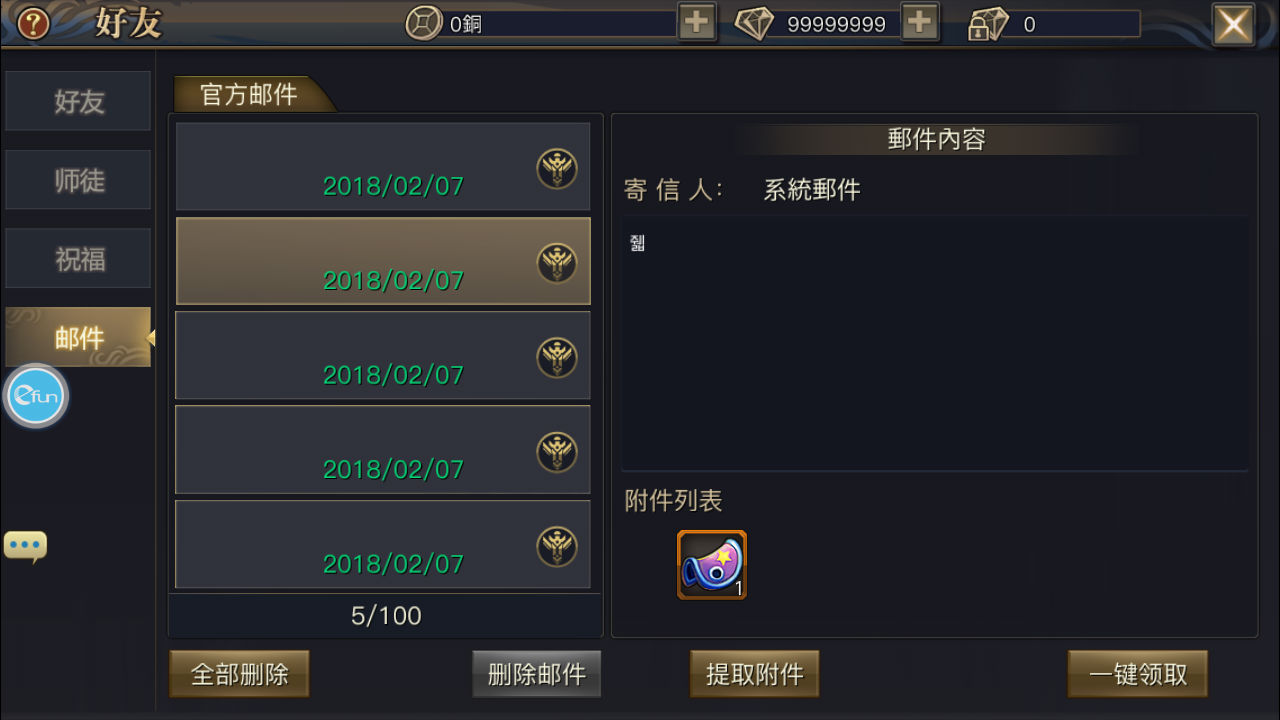Viewport: 1280px width, 720px height.
Task: Switch to the 好友 sidebar tab
Action: click(x=78, y=101)
